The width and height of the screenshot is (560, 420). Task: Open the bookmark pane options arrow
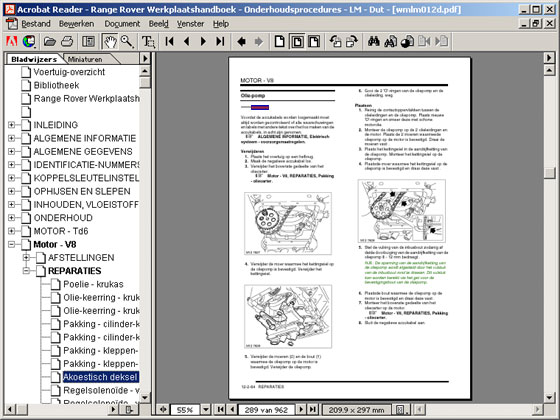tap(145, 58)
